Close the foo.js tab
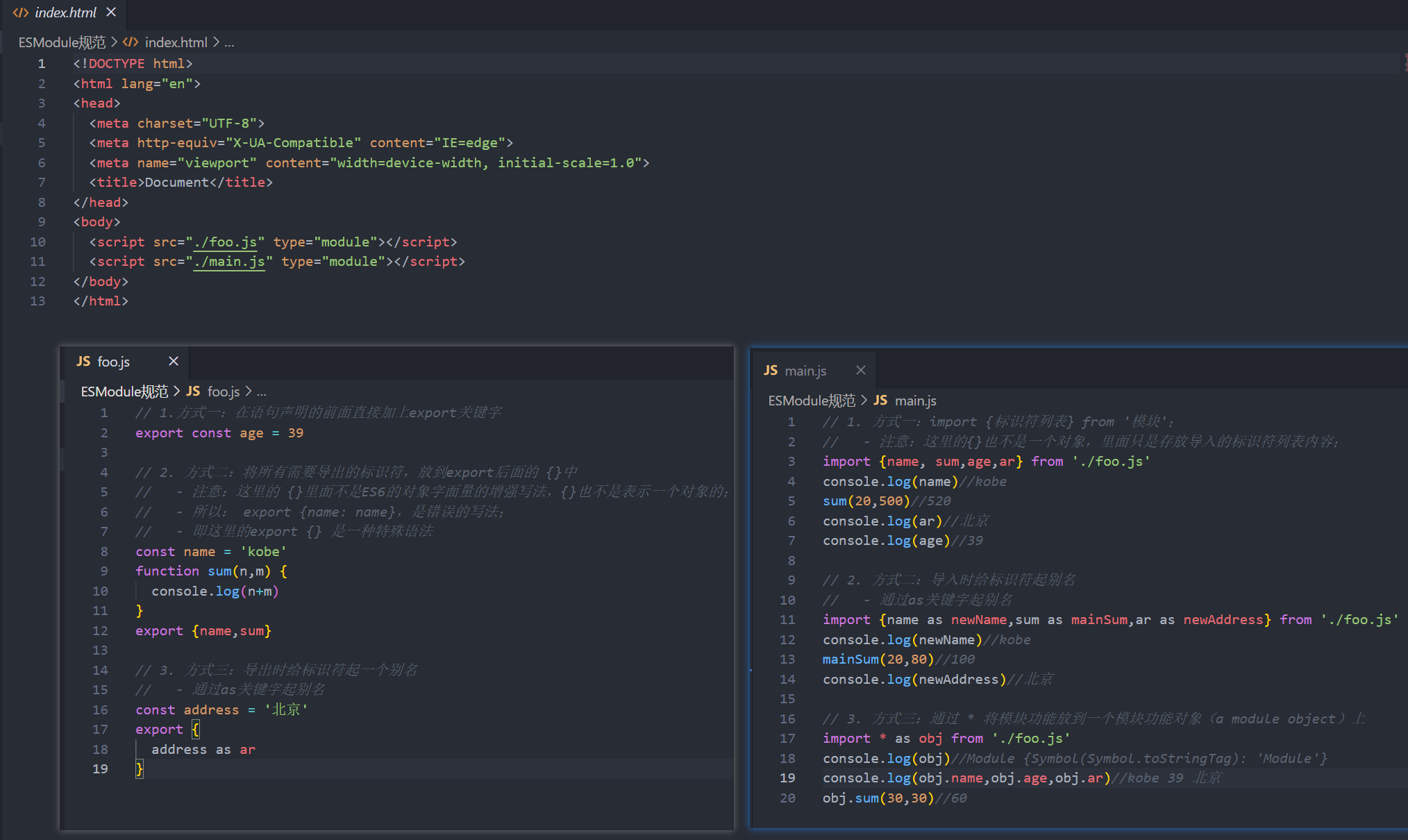Screen dimensions: 1408x840 [174, 361]
